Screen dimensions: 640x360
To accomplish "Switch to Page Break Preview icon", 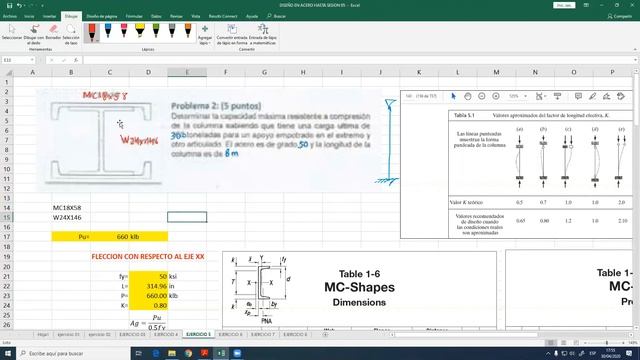I will 576,343.
